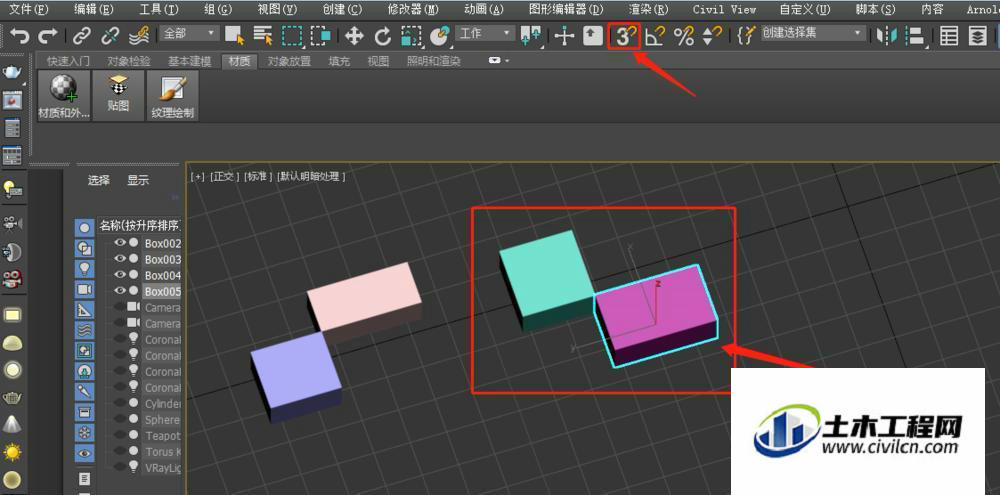Click the sun light icon in left sidebar
This screenshot has width=1000, height=495.
coord(12,452)
